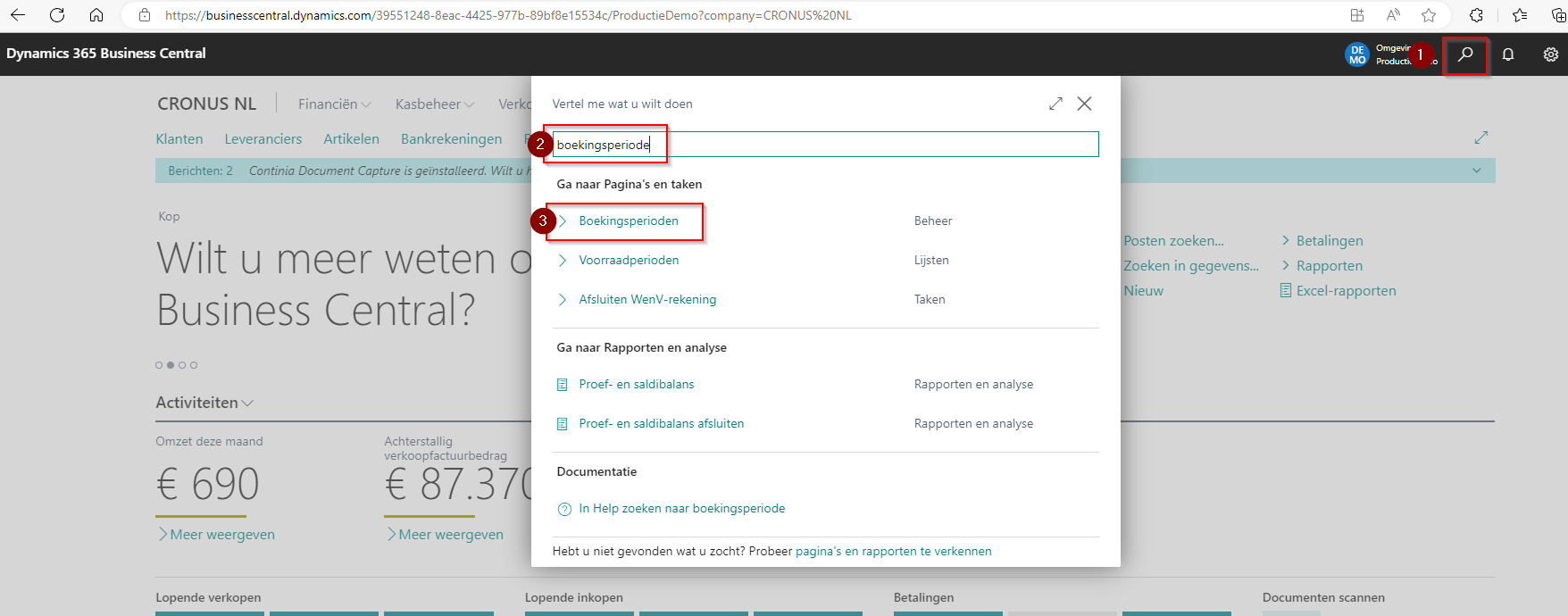Open the settings gear in the app bar
This screenshot has height=616, width=1568.
point(1551,54)
